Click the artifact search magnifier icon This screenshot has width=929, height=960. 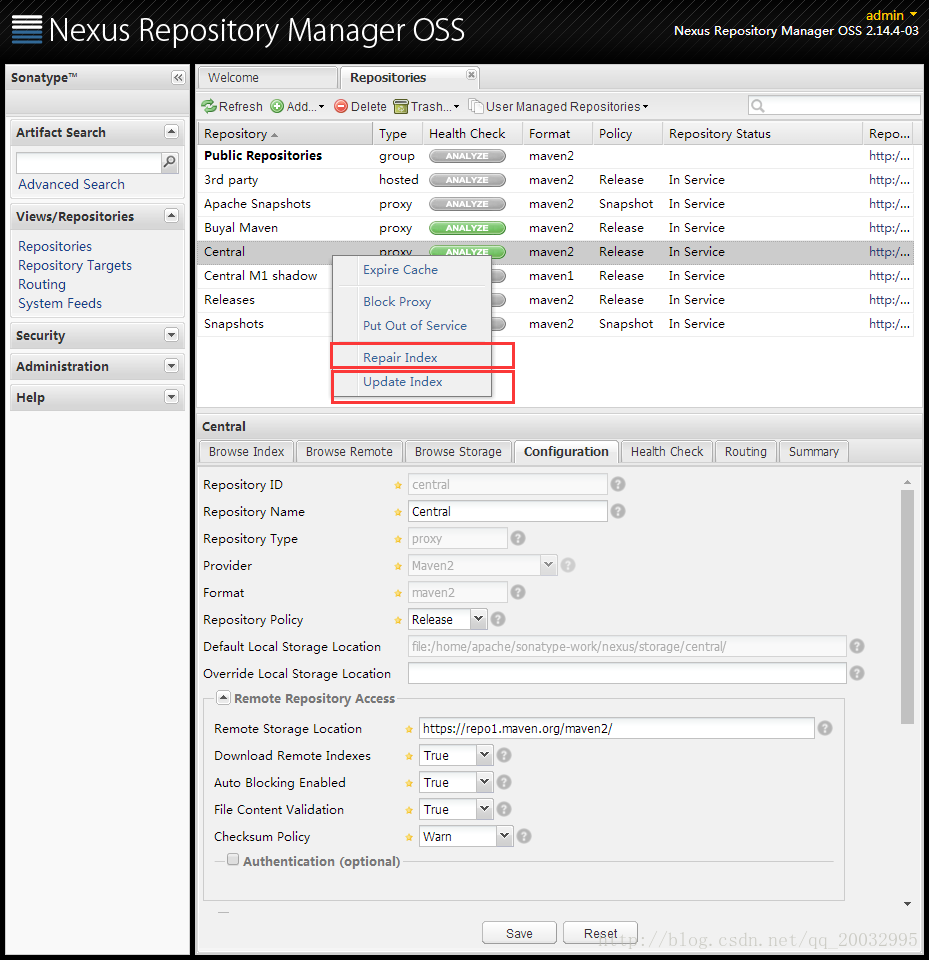point(170,162)
